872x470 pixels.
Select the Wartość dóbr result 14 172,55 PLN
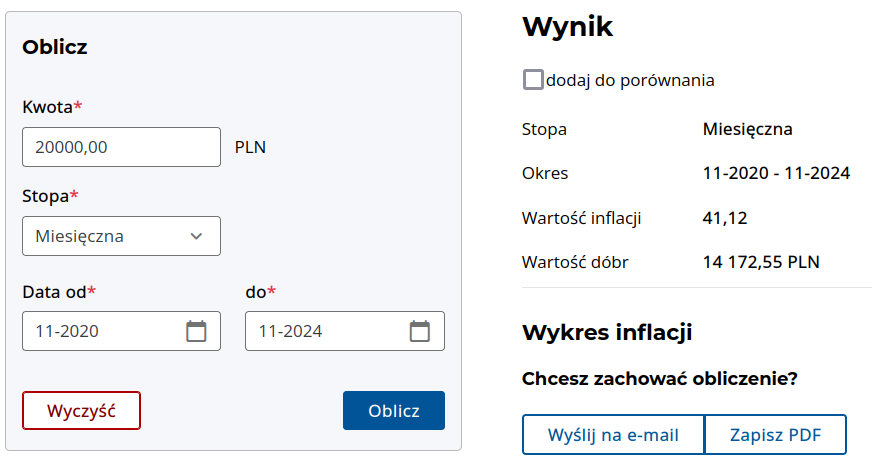click(x=761, y=263)
